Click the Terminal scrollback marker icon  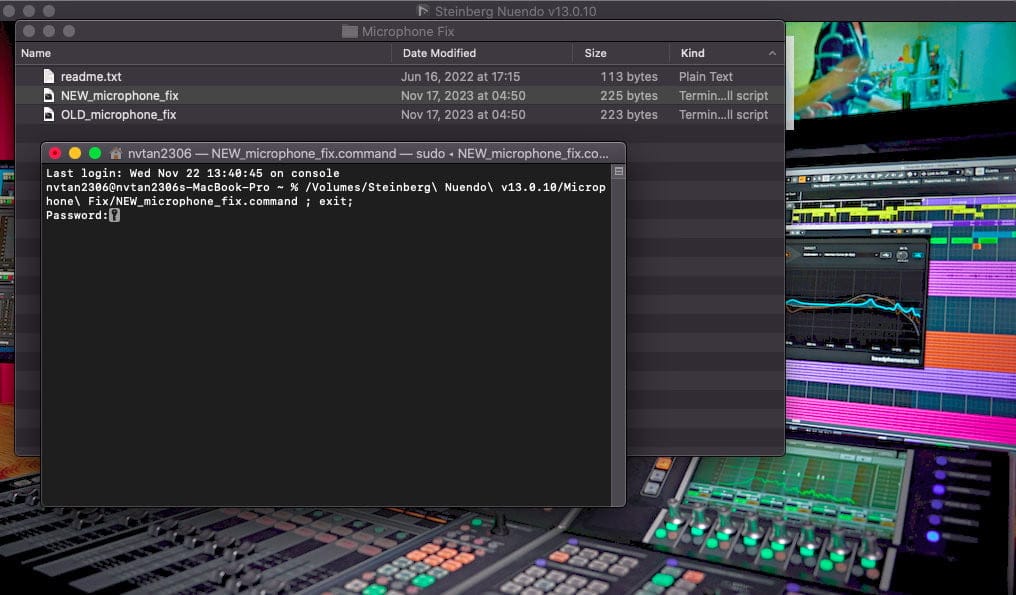[619, 172]
